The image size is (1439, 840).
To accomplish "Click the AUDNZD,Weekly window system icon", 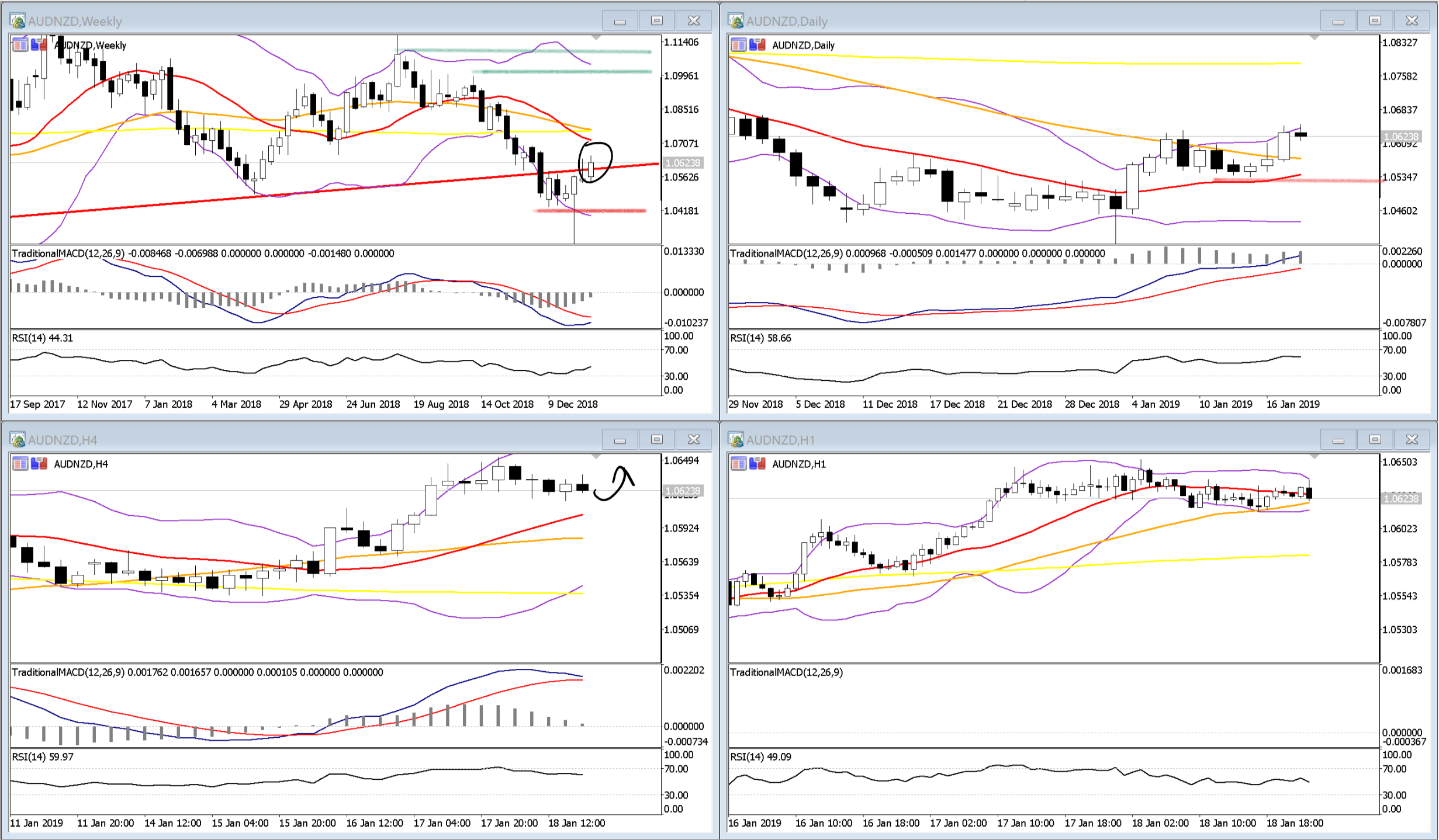I will (x=18, y=21).
